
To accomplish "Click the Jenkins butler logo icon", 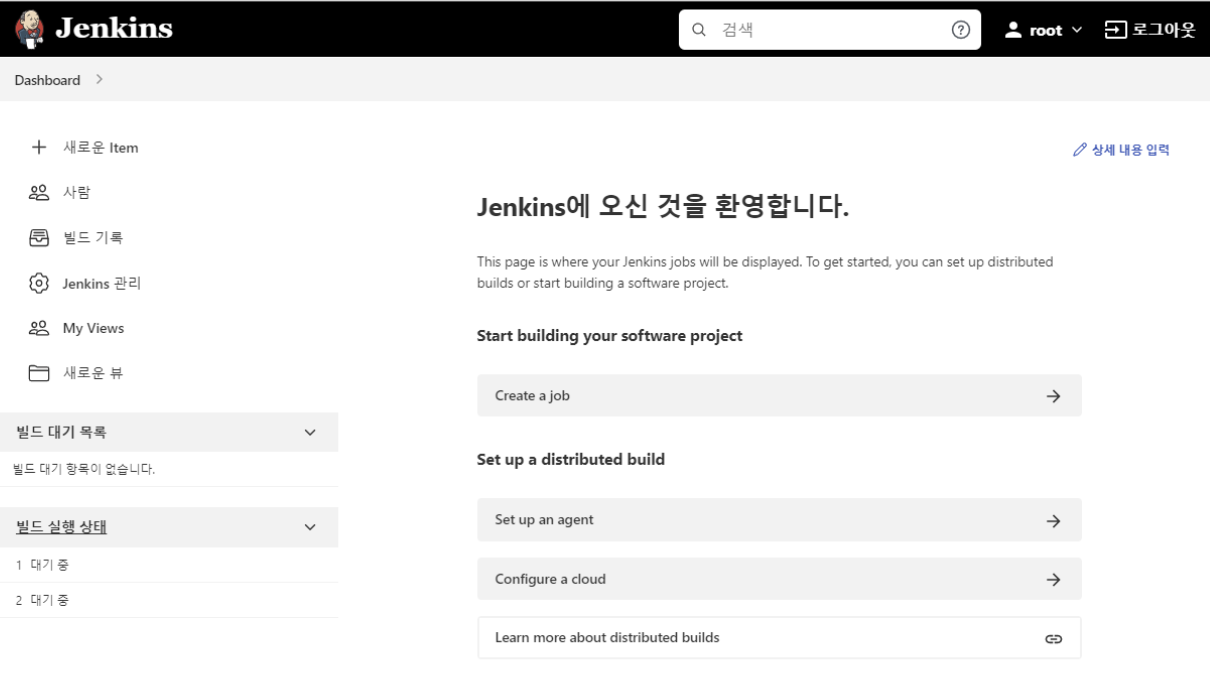I will pyautogui.click(x=28, y=28).
